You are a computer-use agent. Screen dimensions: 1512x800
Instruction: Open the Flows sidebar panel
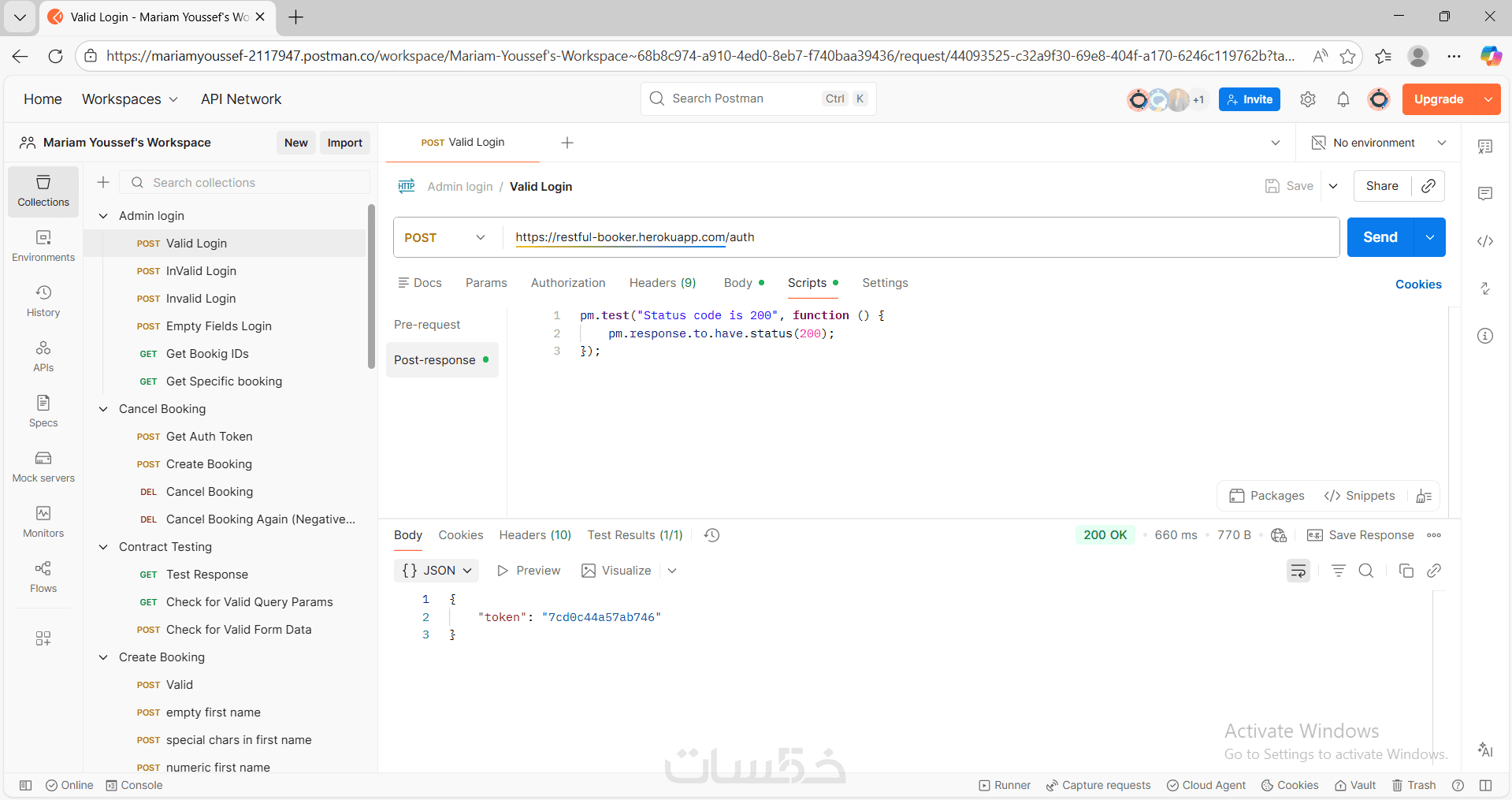43,578
